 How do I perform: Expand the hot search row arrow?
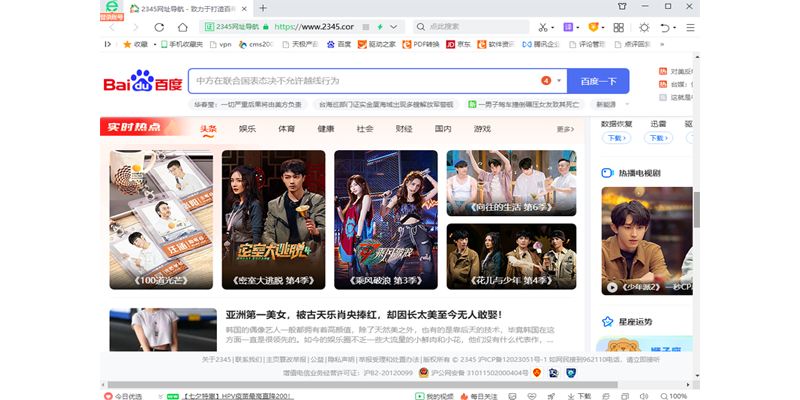(x=627, y=105)
